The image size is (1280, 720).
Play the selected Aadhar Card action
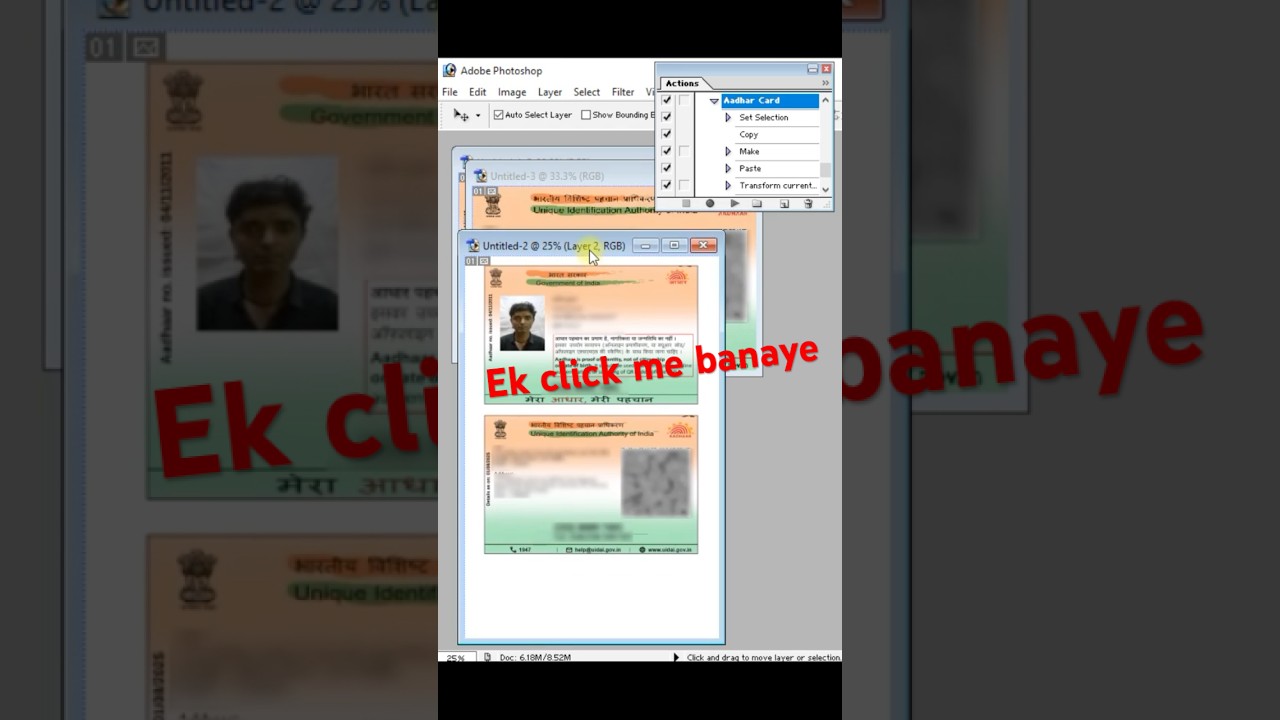click(734, 203)
